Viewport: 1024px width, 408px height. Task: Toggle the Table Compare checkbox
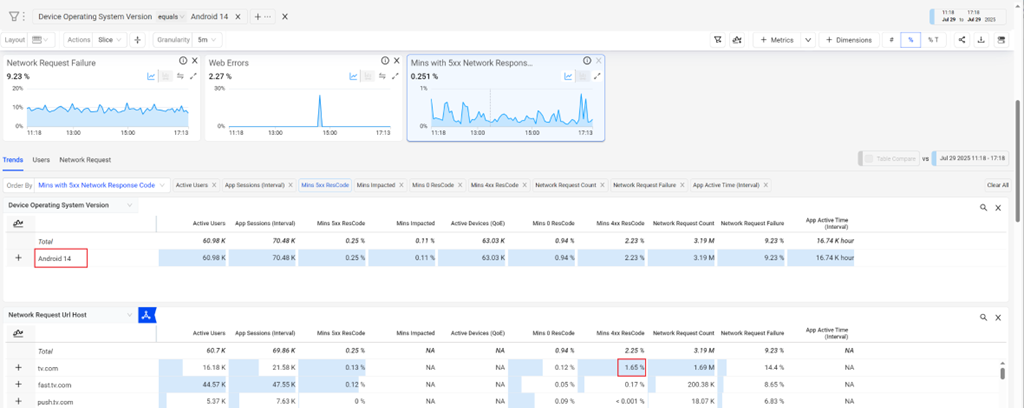[868, 159]
